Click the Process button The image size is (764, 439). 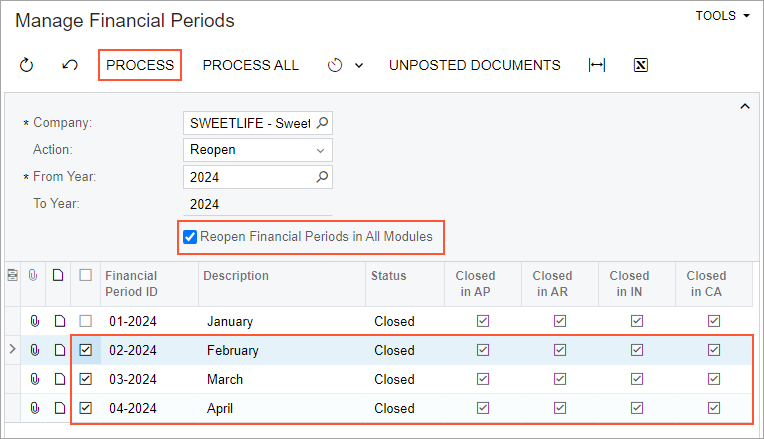coord(140,65)
